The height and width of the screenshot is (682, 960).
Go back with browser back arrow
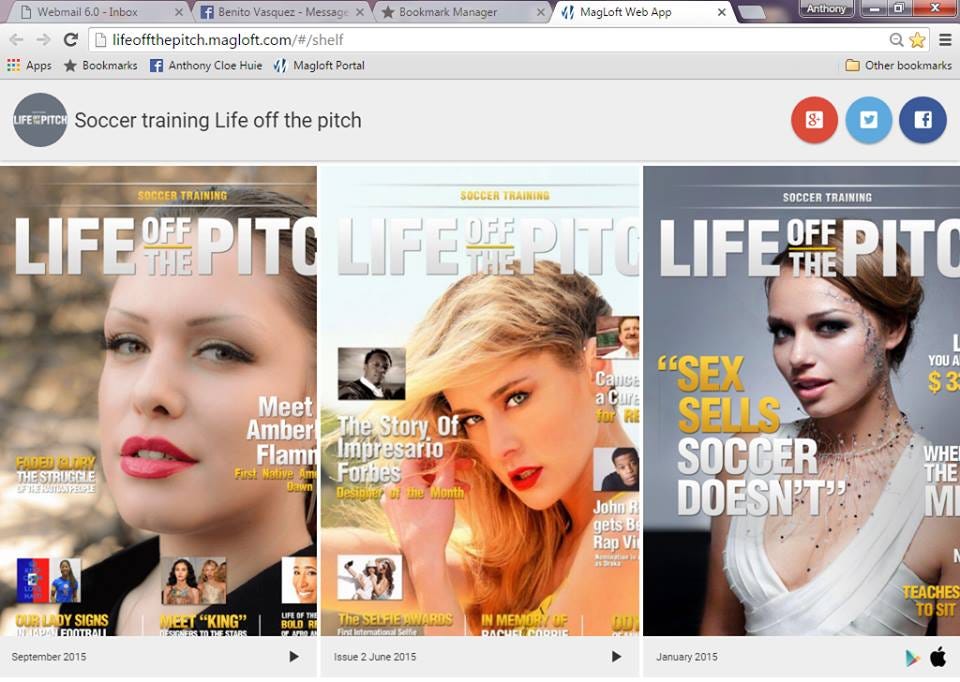pos(17,40)
